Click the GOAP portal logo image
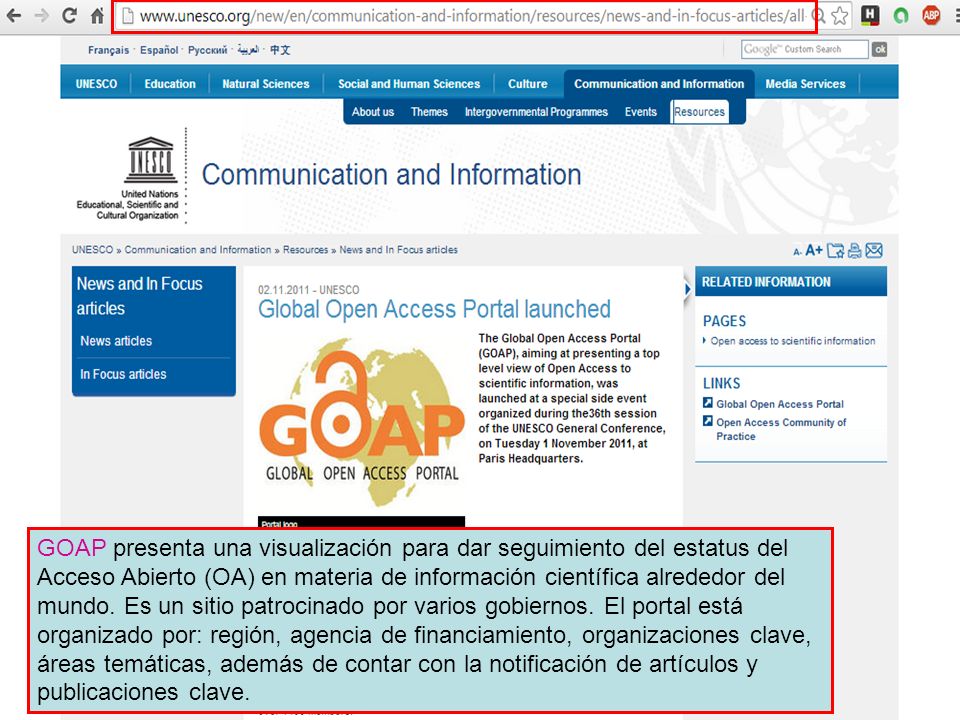The width and height of the screenshot is (960, 720). point(362,422)
